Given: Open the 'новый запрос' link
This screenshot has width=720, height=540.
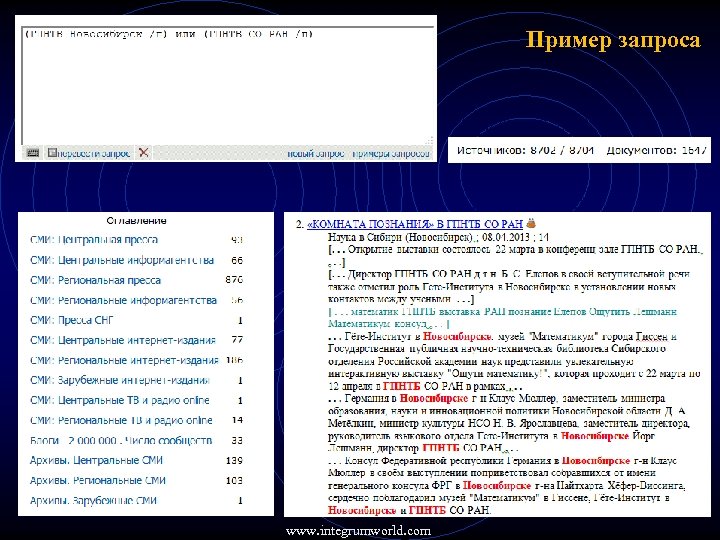Looking at the screenshot, I should point(316,153).
